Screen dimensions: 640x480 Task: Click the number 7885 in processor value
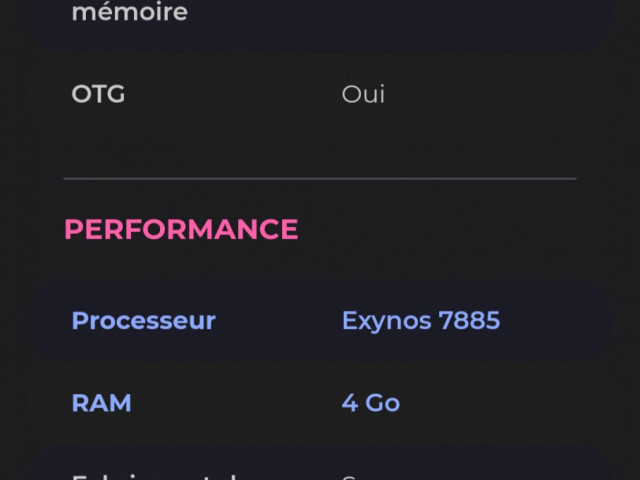(469, 320)
